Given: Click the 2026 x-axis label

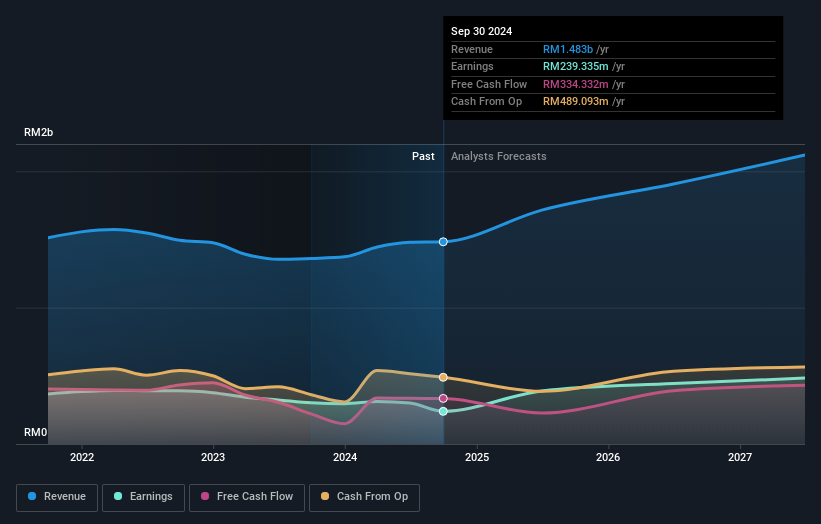Looking at the screenshot, I should pyautogui.click(x=608, y=458).
